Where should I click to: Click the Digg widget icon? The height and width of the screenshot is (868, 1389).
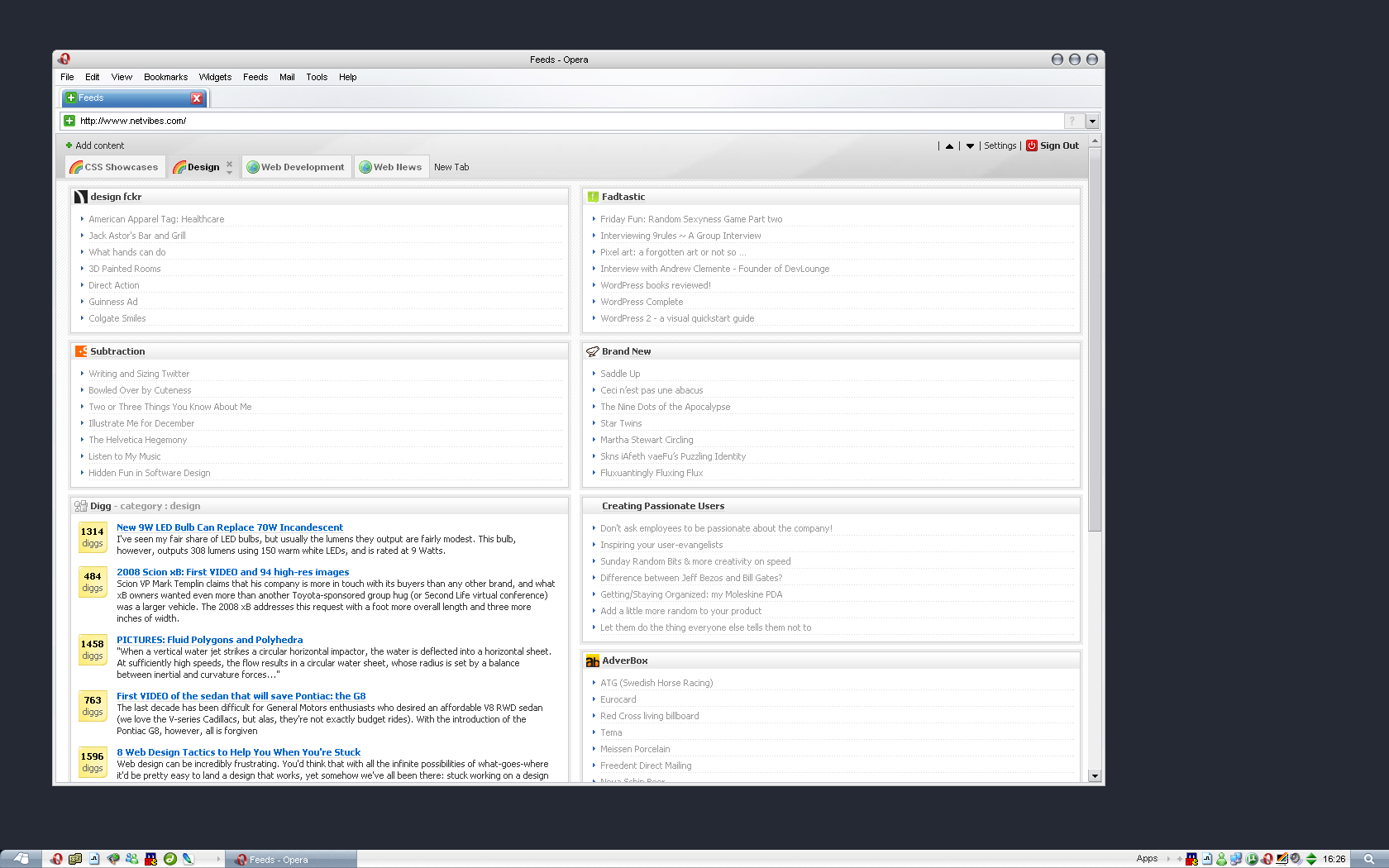(81, 506)
